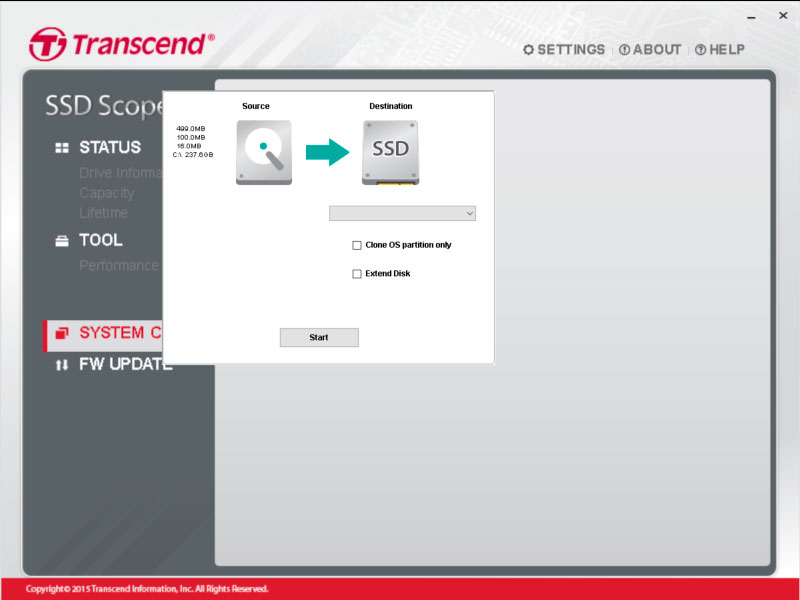Open the Lifetime status page

(x=103, y=213)
